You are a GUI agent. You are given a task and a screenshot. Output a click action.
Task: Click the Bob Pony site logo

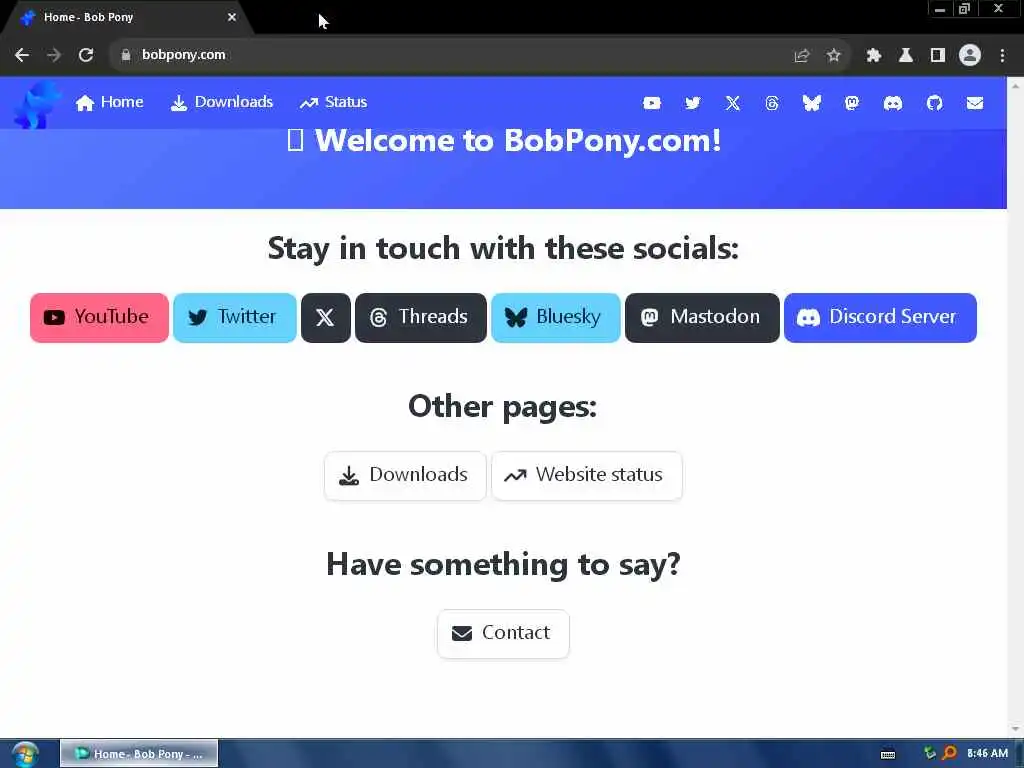37,104
